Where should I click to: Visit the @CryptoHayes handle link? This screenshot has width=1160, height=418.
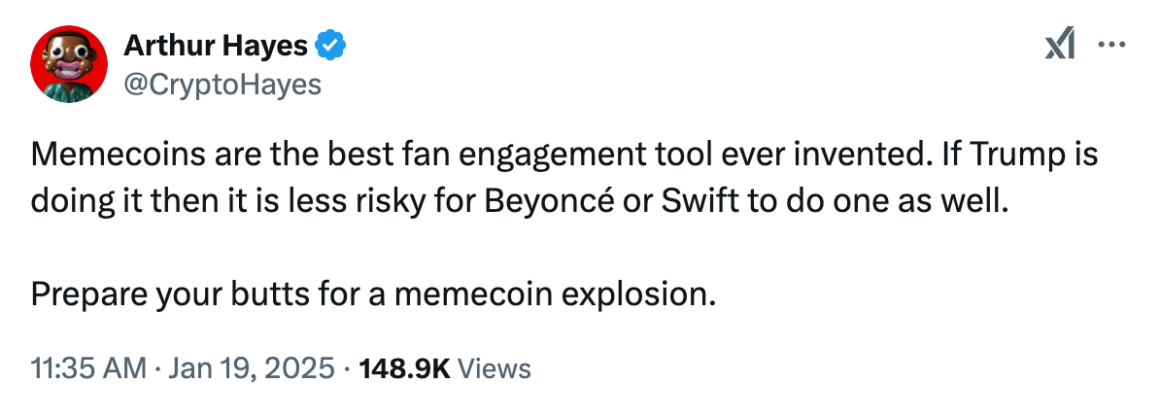(221, 85)
